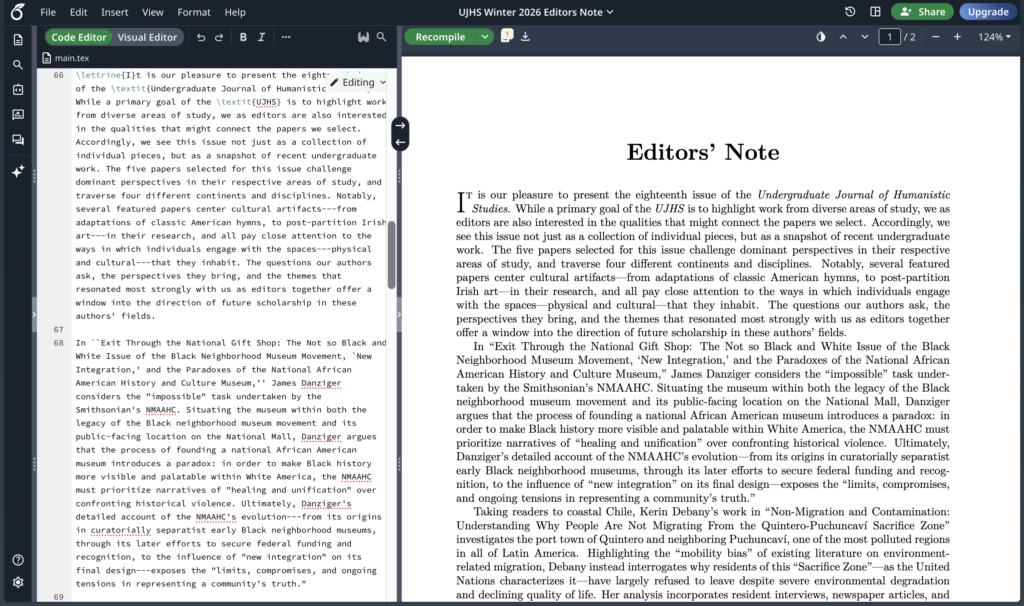Change the editor layout icon
Image resolution: width=1024 pixels, height=606 pixels.
(875, 12)
